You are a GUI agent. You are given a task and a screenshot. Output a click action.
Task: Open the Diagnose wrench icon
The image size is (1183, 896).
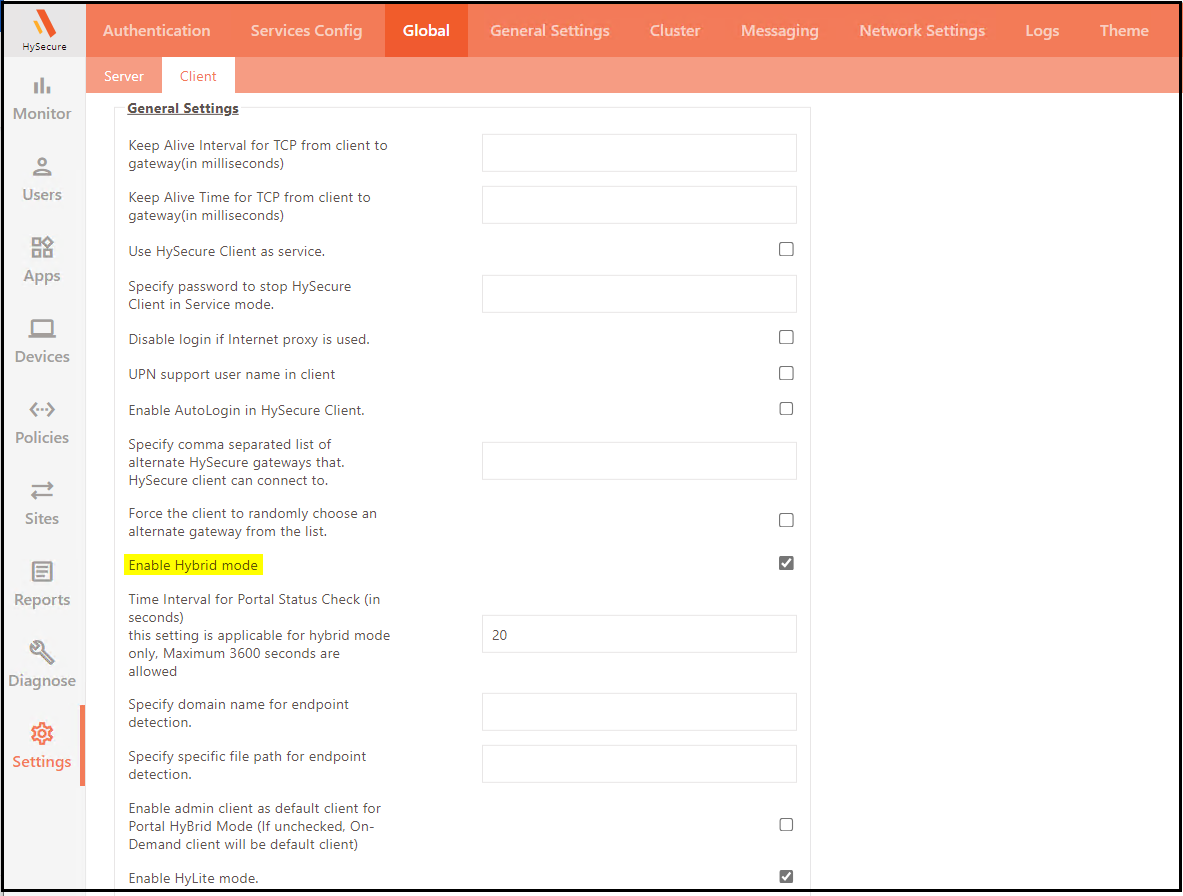click(42, 652)
